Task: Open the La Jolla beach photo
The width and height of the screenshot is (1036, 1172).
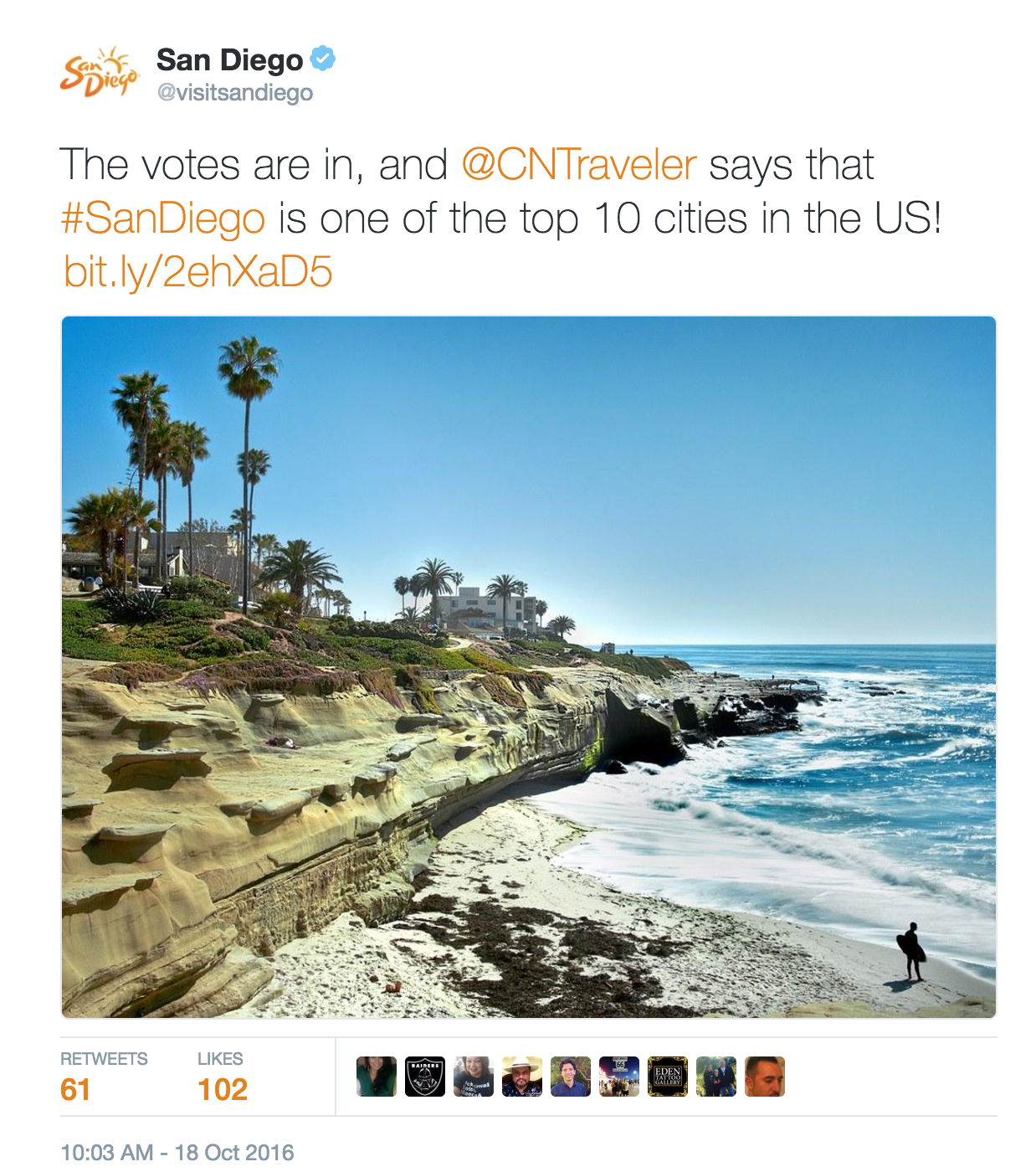Action: pyautogui.click(x=529, y=667)
